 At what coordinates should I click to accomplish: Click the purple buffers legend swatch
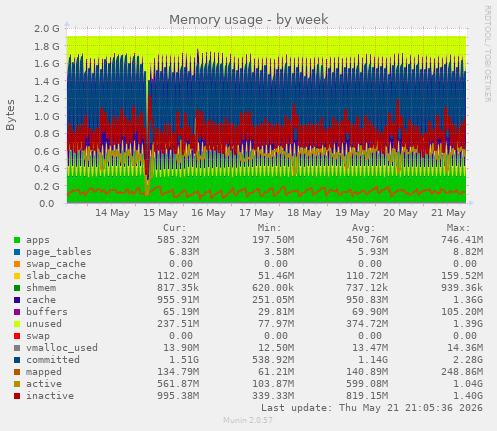coord(17,312)
